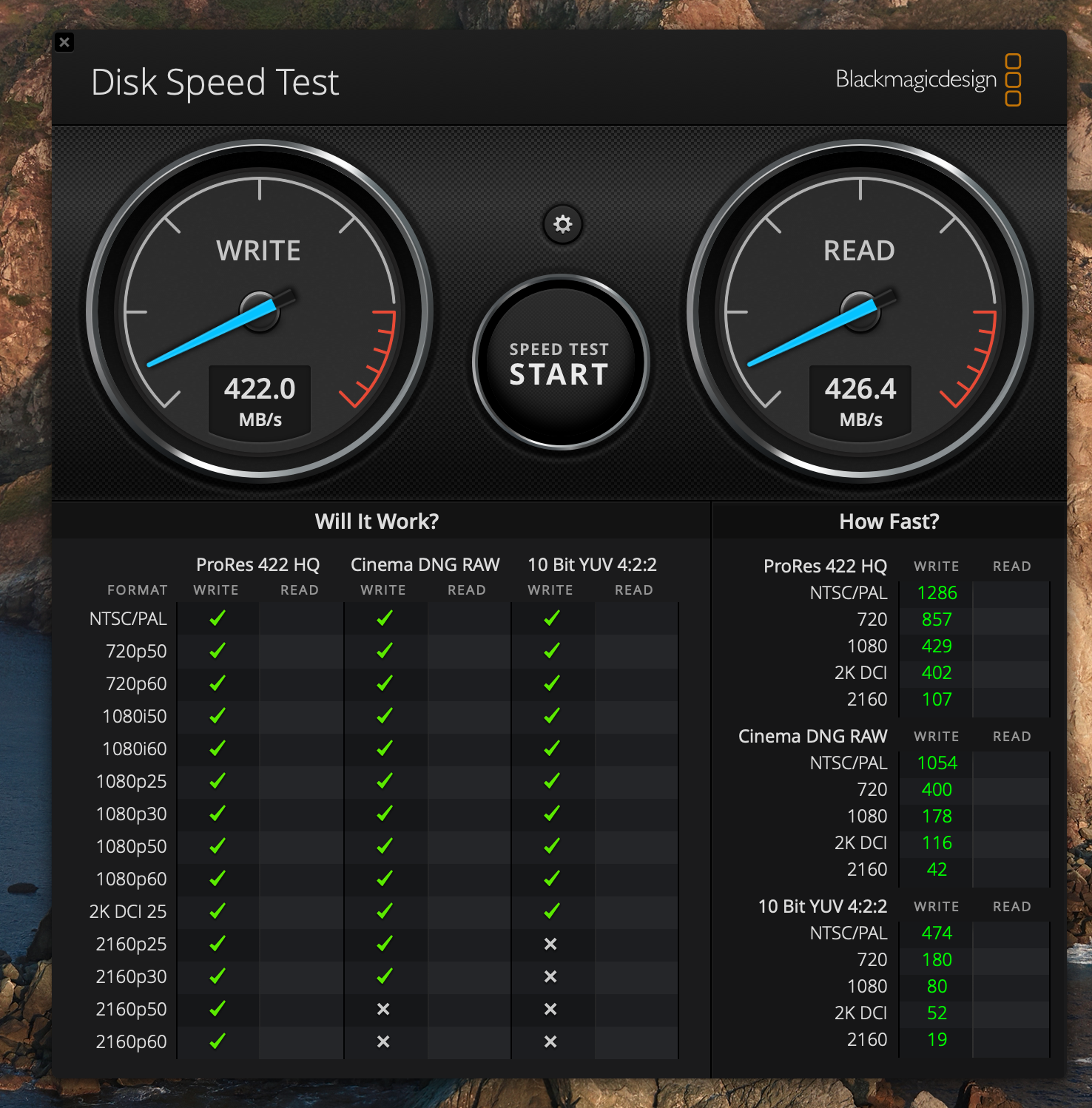Click the 10 Bit YUV checkmark for 2K DCI 25

coord(552,911)
